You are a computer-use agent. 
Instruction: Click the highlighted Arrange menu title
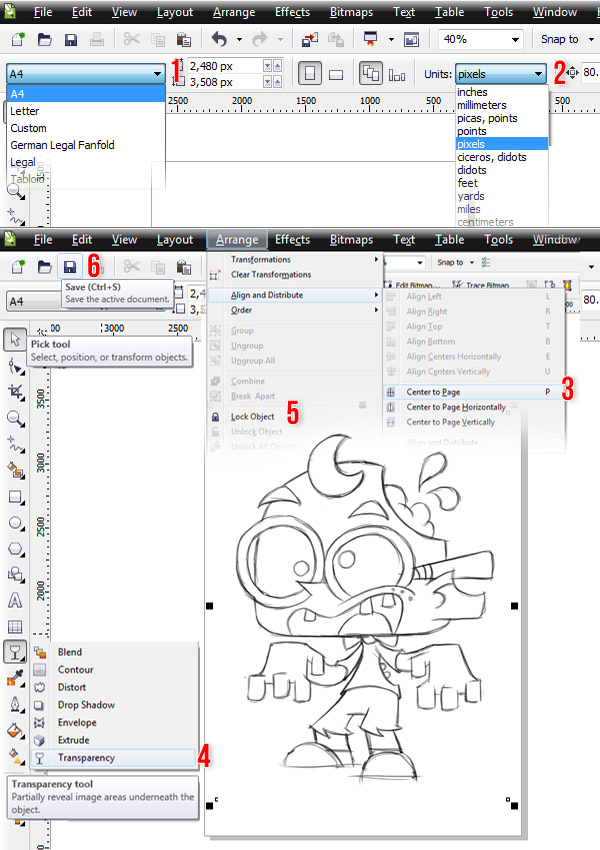tap(237, 240)
